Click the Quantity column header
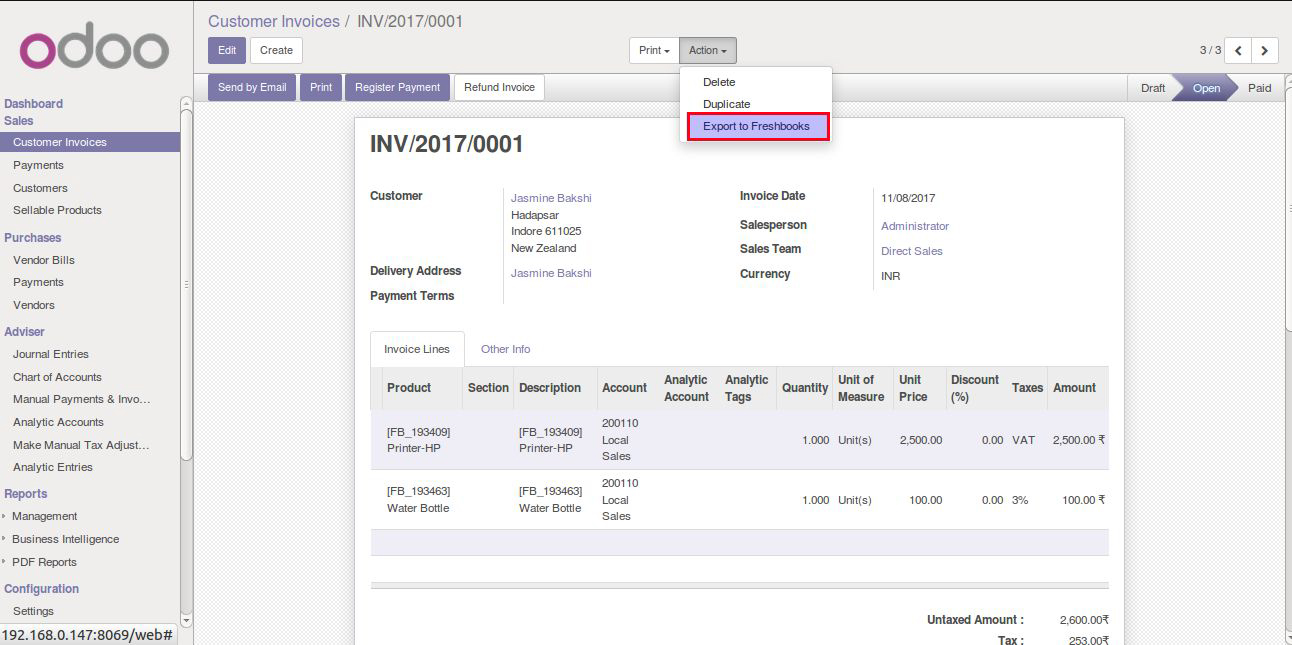Screen dimensions: 1292x645 pos(805,388)
